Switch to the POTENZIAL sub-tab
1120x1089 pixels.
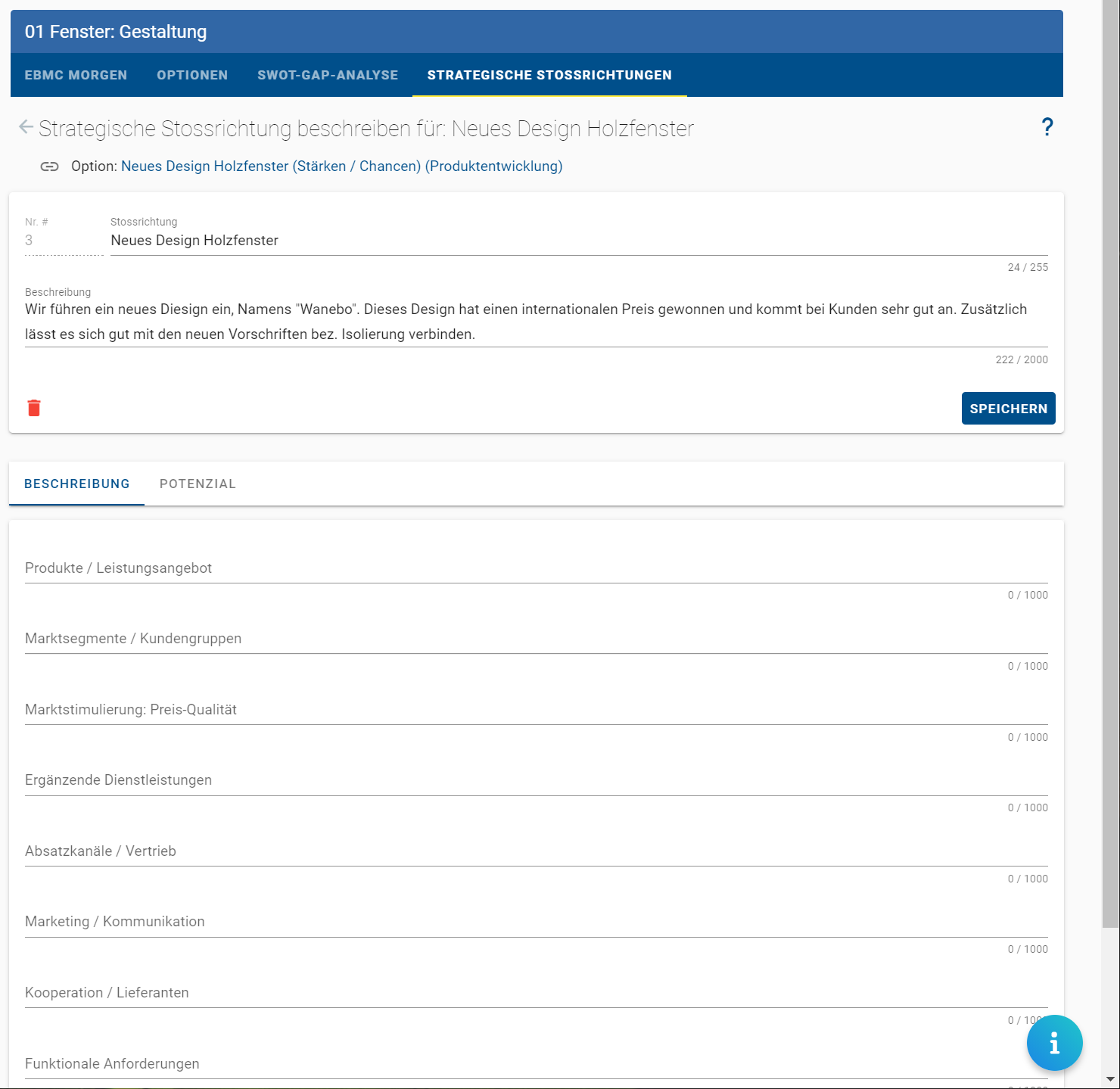coord(198,484)
